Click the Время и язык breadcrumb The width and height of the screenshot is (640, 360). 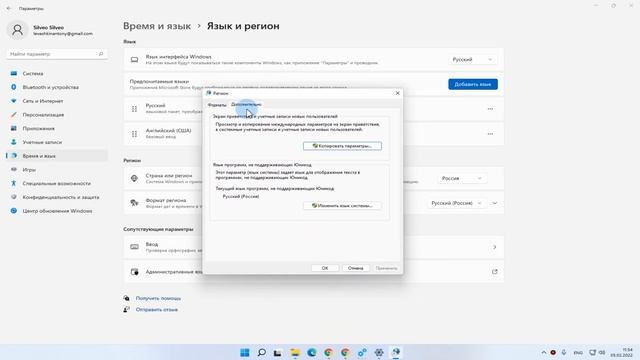click(157, 26)
